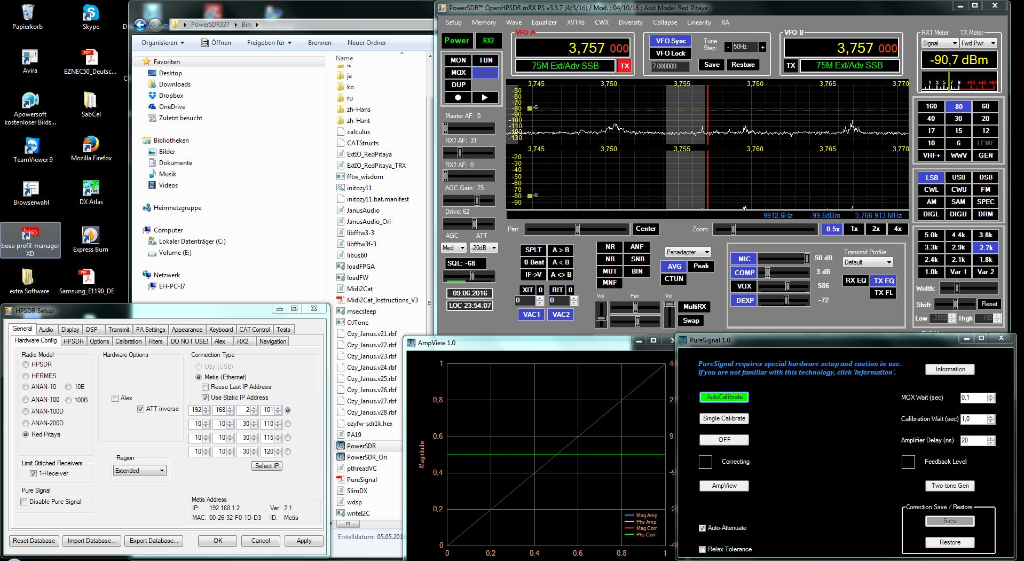Switch to Audio tab in HPSDR Setup

tap(46, 329)
